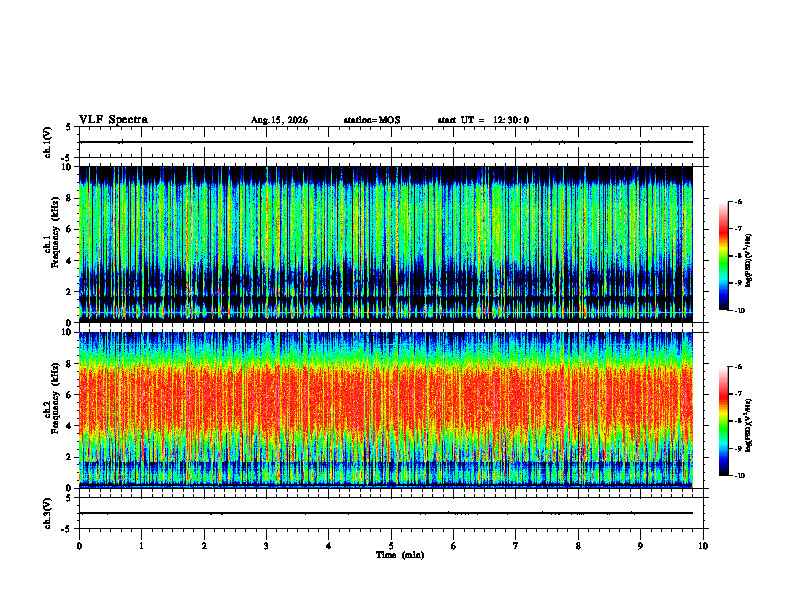Click the ch.3(V) waveform trace
Viewport: 792px width, 612px height.
click(x=386, y=513)
